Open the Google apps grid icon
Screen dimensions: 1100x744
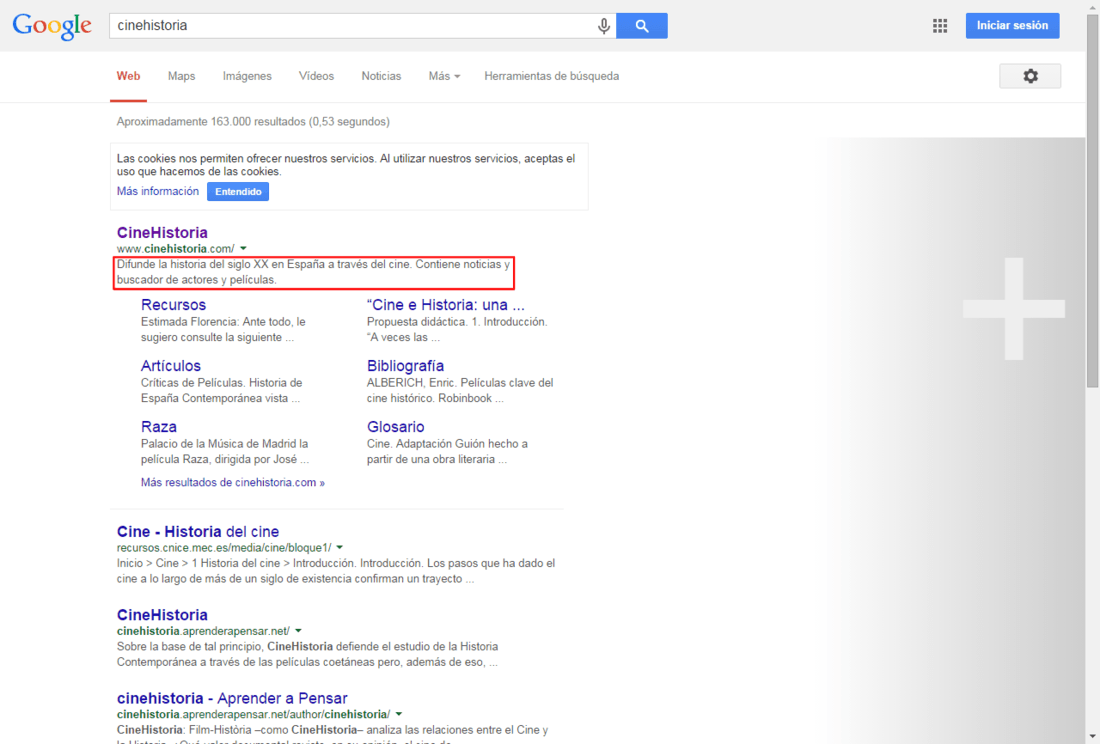pos(940,26)
